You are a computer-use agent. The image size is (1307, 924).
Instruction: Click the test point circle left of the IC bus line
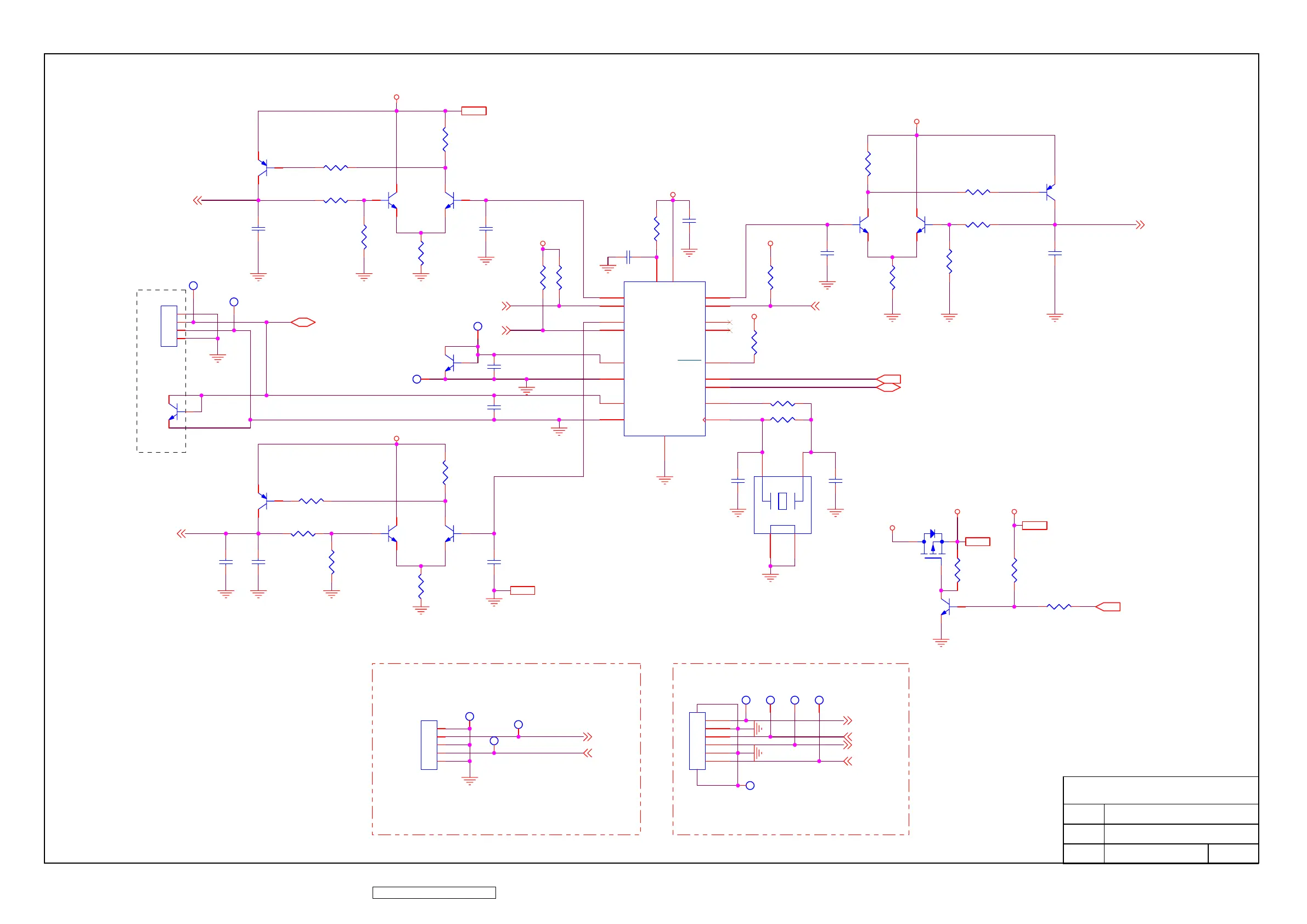click(x=416, y=379)
